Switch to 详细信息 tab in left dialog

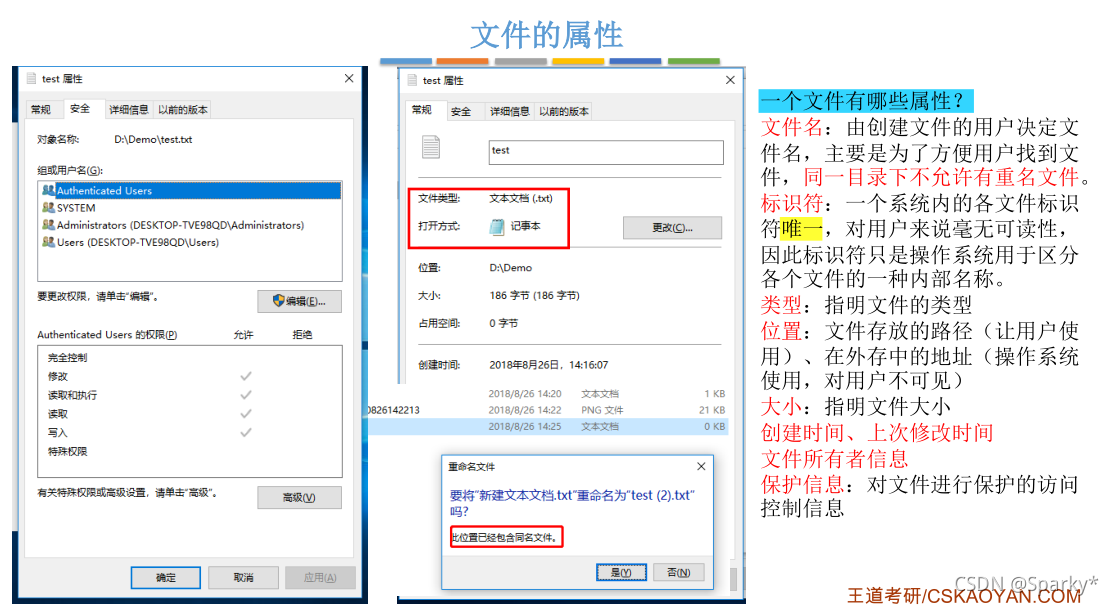(x=129, y=109)
